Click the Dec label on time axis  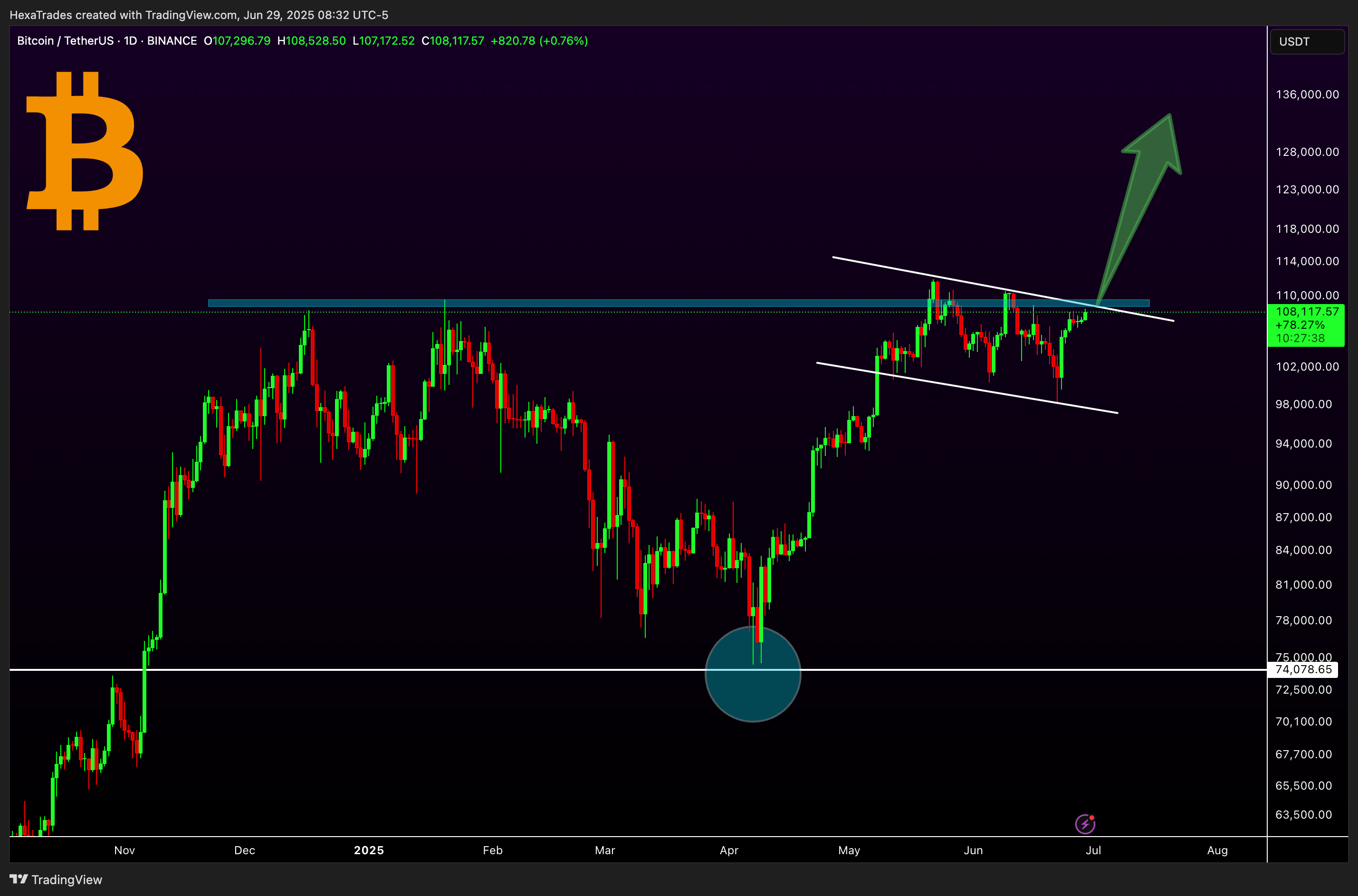click(x=245, y=850)
